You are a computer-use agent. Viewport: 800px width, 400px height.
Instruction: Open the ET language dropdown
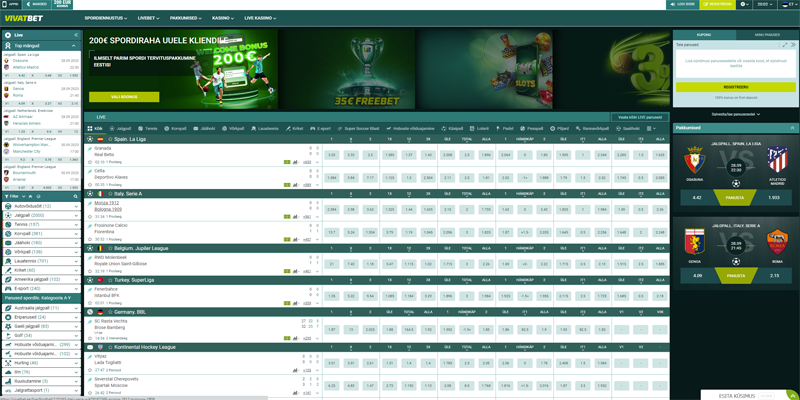tap(789, 4)
